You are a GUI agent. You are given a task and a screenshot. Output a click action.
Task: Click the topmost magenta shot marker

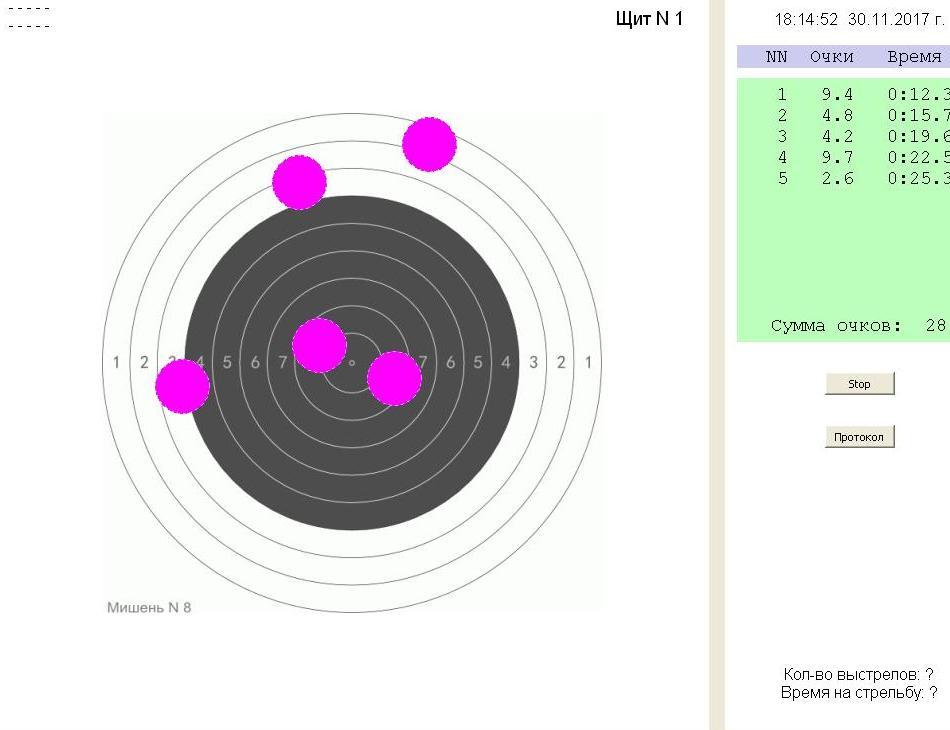430,144
